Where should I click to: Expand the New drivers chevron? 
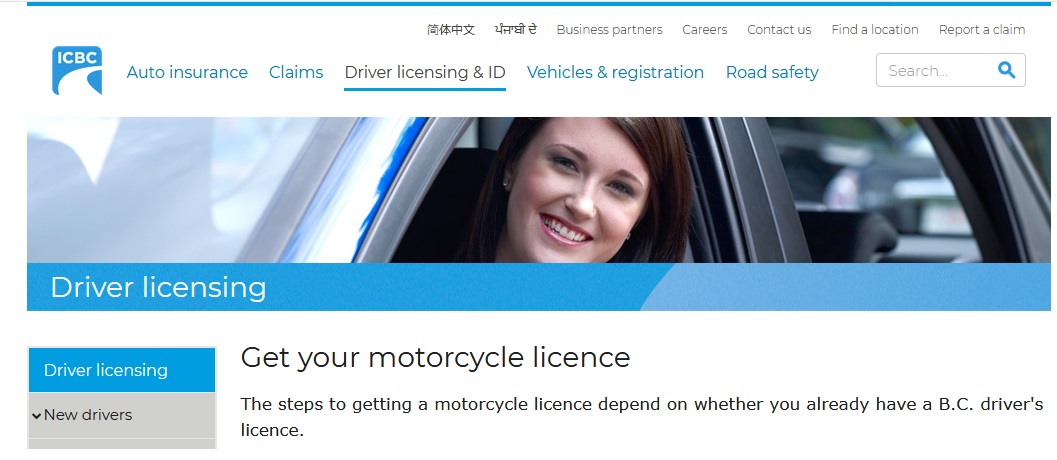click(x=36, y=415)
